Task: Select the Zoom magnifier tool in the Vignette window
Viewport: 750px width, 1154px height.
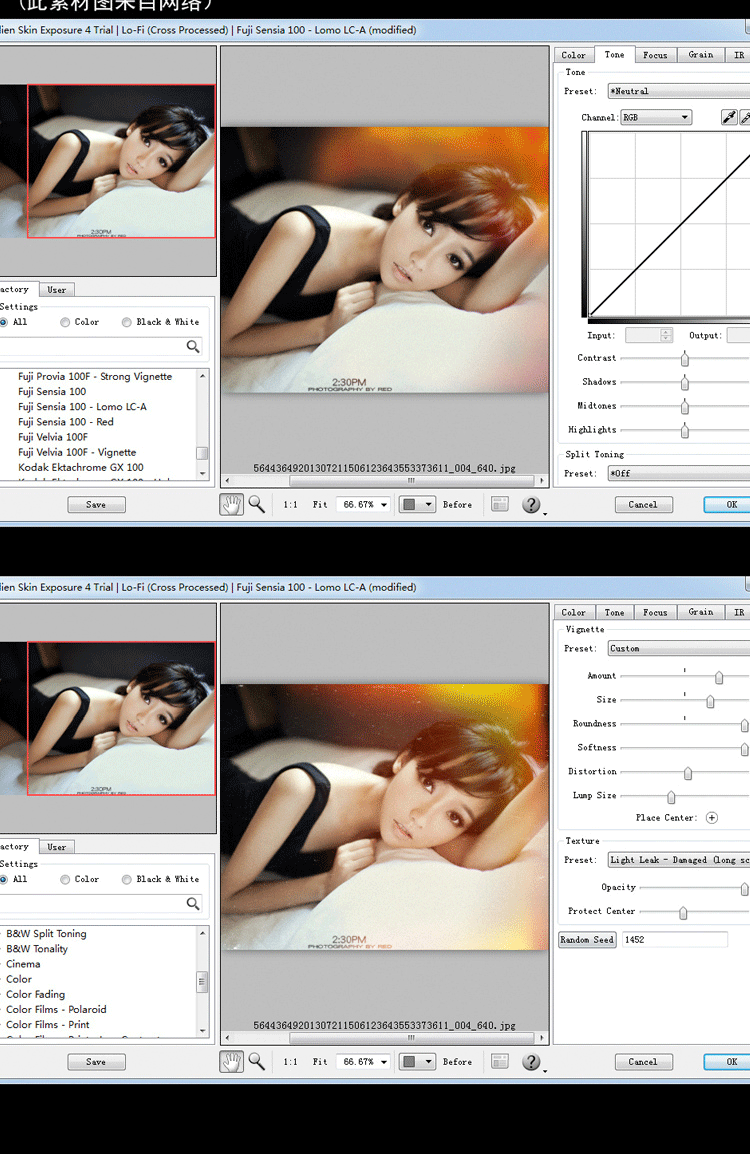Action: click(256, 1061)
